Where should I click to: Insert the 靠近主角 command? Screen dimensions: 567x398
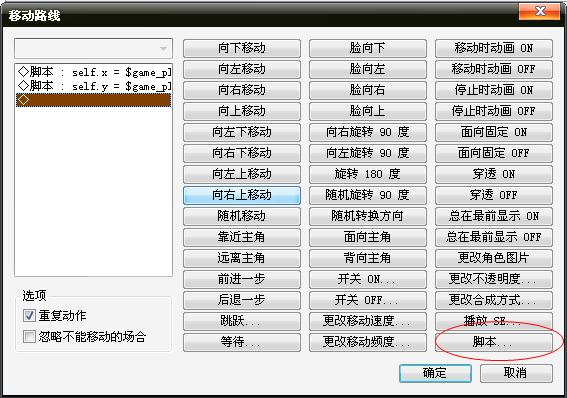coord(242,237)
